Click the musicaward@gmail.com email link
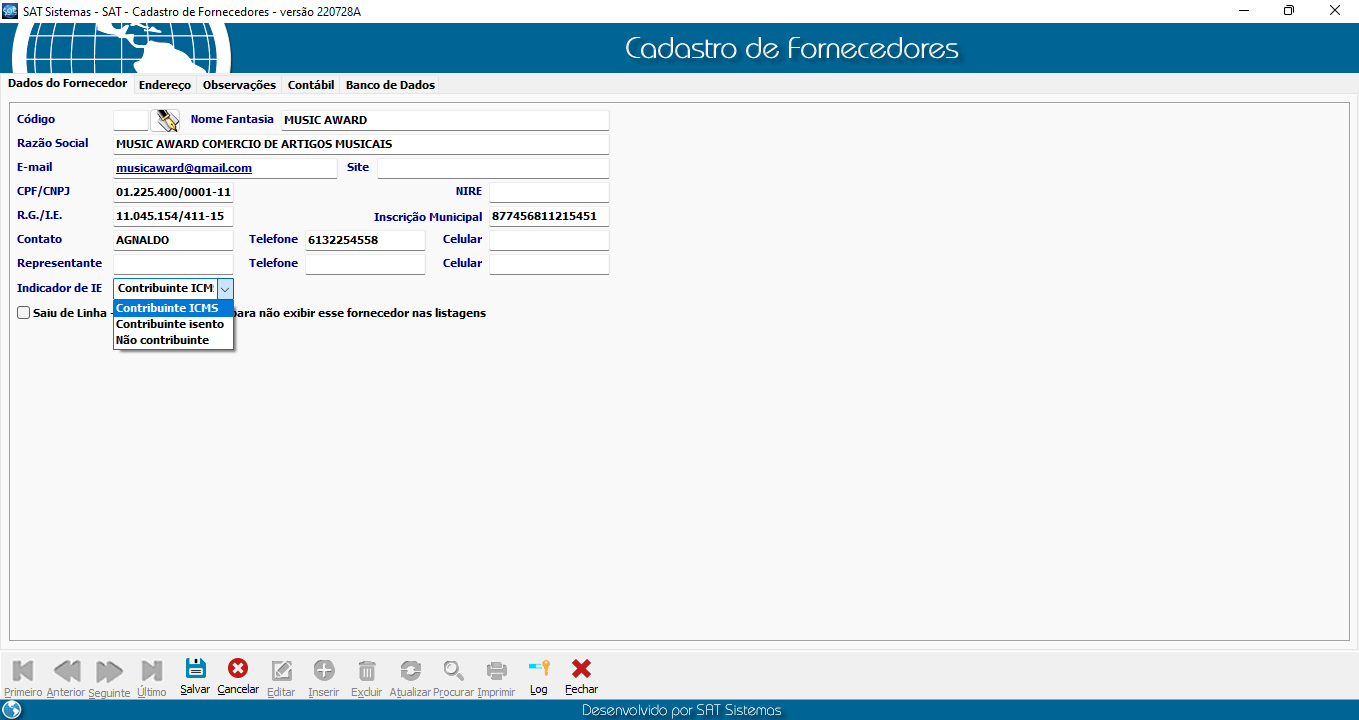 [x=184, y=168]
